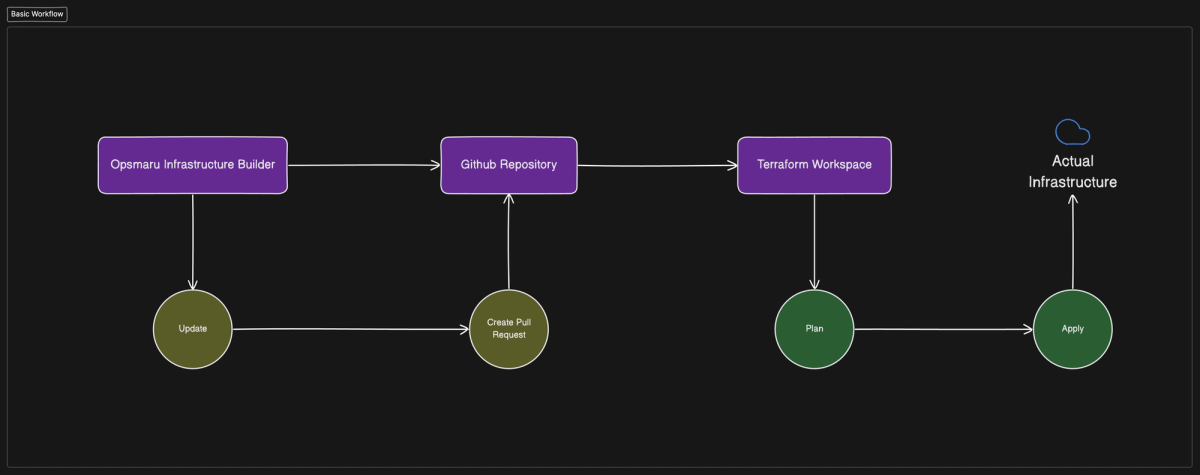Select the Opsmaru Infrastructure Builder node

(193, 165)
